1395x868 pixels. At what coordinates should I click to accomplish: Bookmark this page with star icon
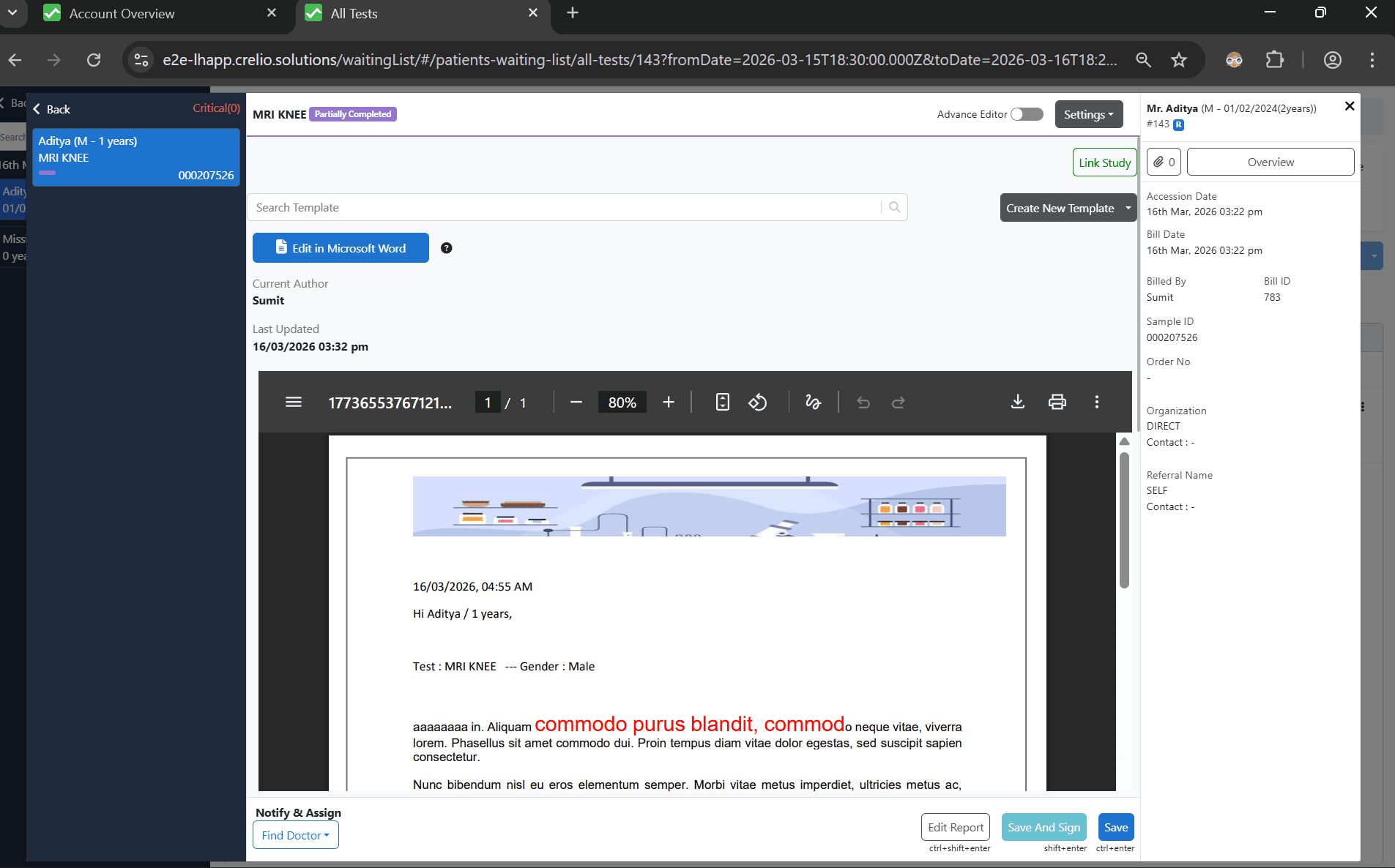point(1179,60)
